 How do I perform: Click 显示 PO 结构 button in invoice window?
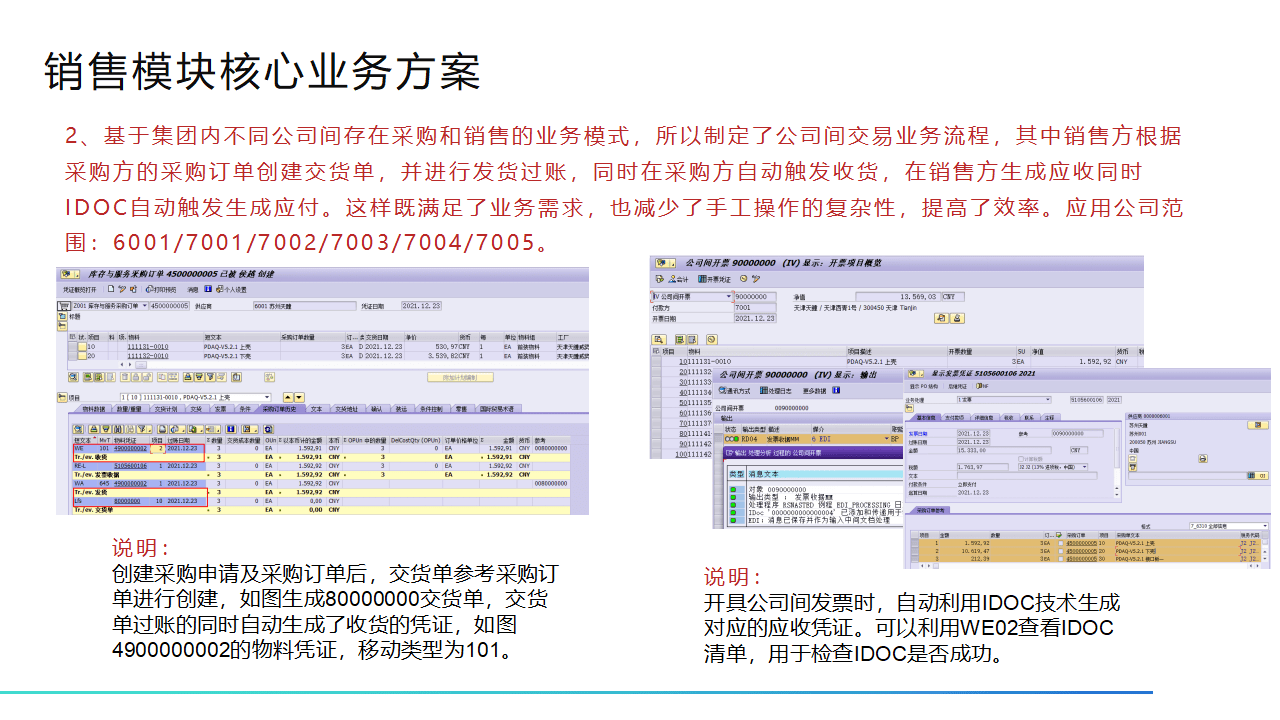tap(924, 386)
